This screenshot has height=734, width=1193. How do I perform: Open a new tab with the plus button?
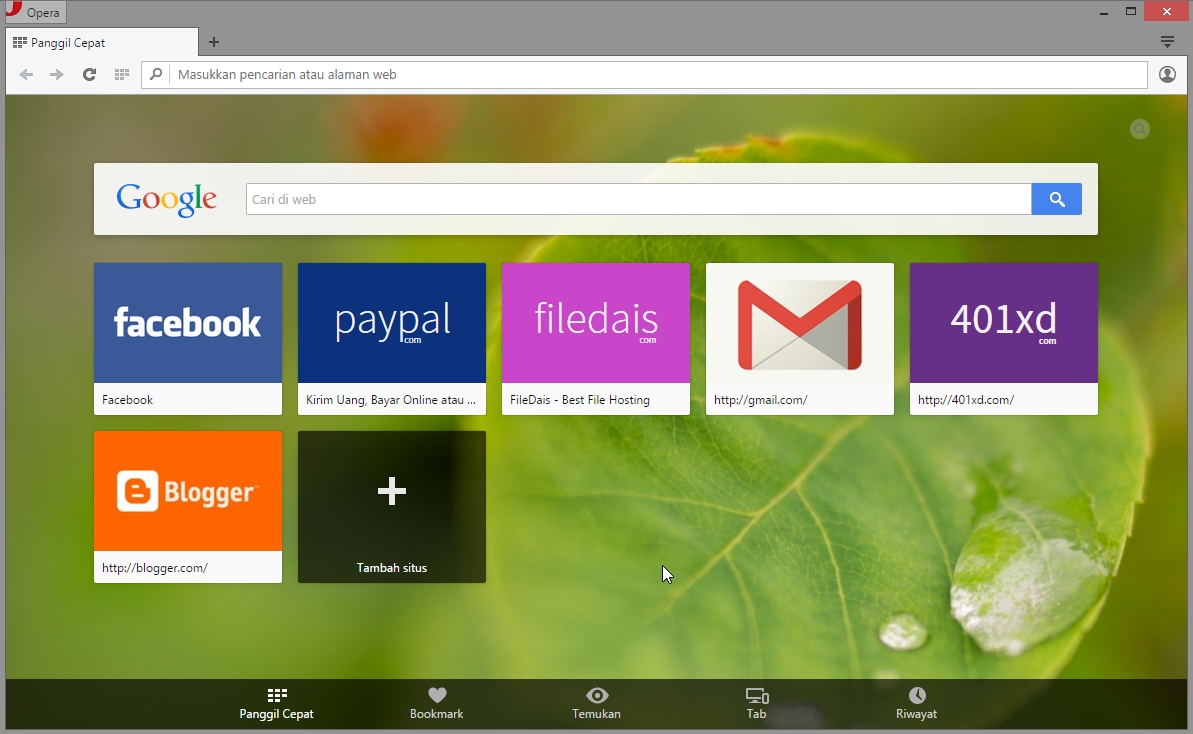pyautogui.click(x=213, y=42)
